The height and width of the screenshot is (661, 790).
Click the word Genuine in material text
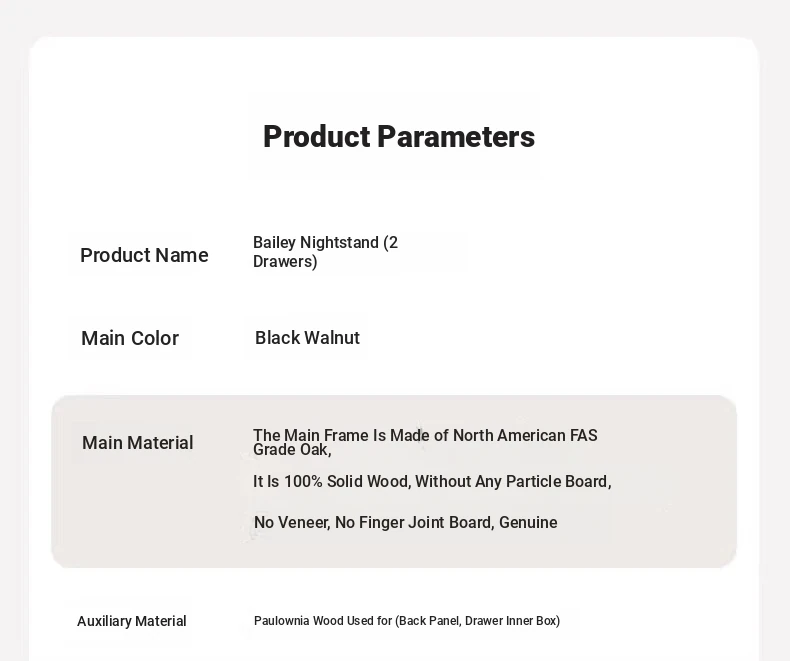click(x=528, y=522)
